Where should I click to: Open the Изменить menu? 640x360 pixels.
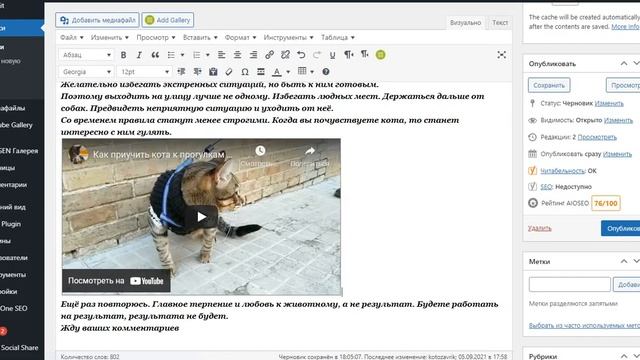point(109,37)
